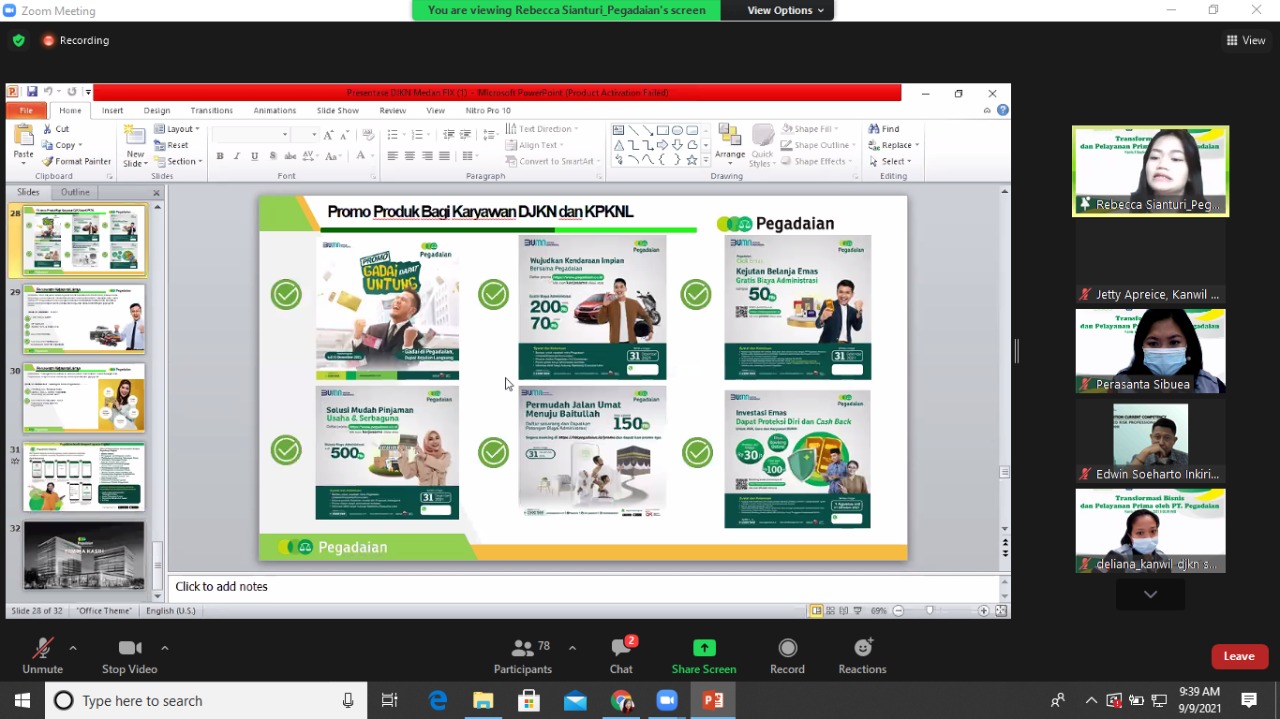Click the Share Screen icon
The image size is (1280, 719).
click(704, 648)
